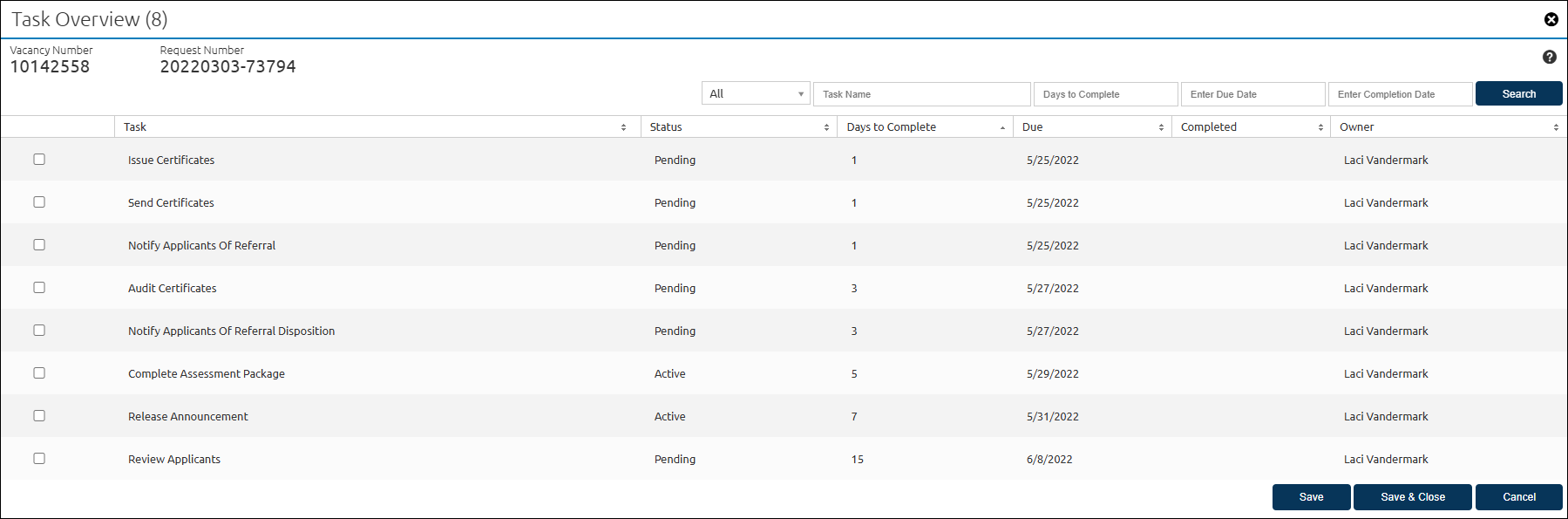Select Notify Applicants Of Referral Disposition text
This screenshot has height=519, width=1568.
pyautogui.click(x=231, y=331)
